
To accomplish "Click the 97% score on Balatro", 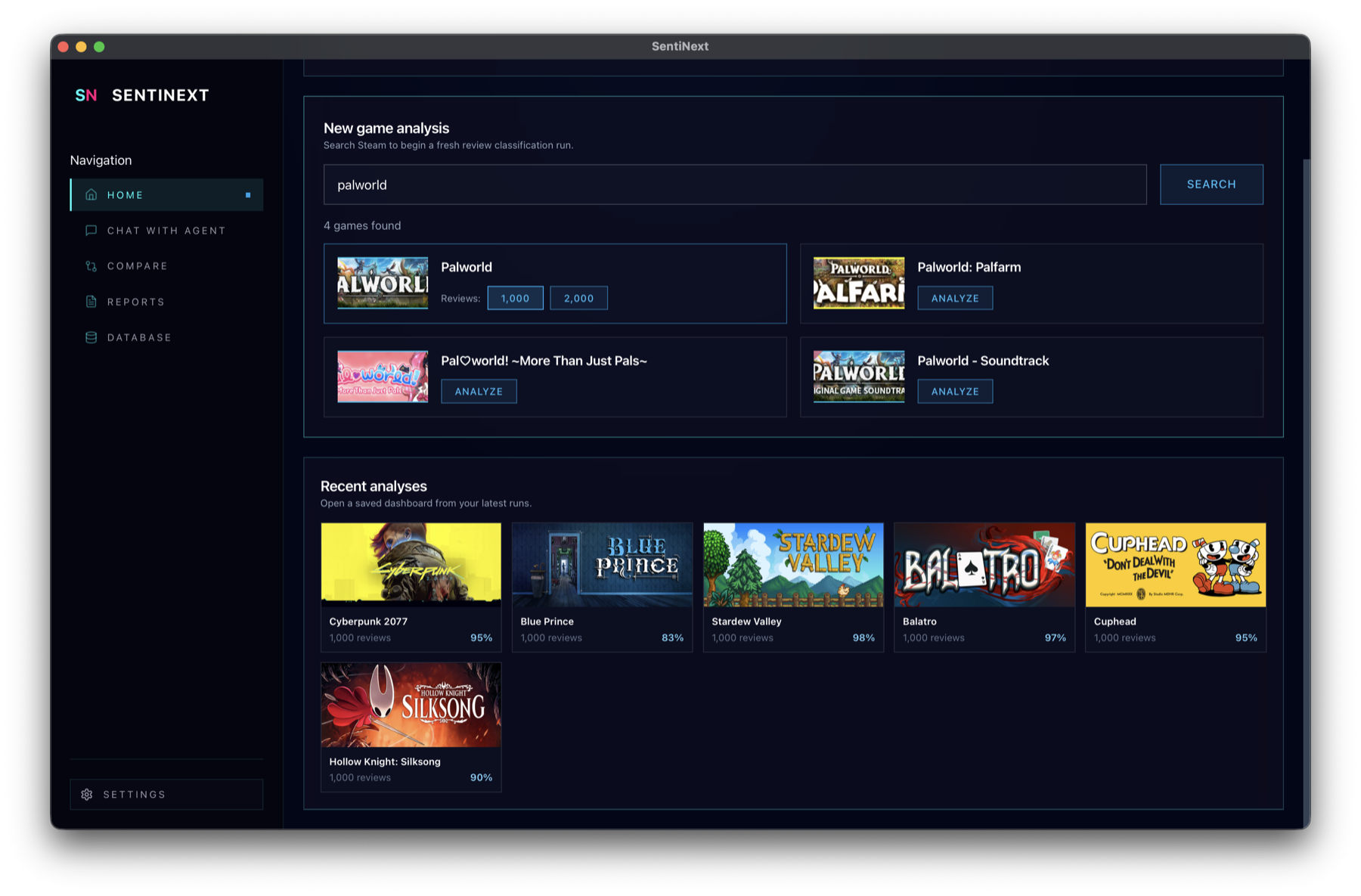I will 1055,638.
